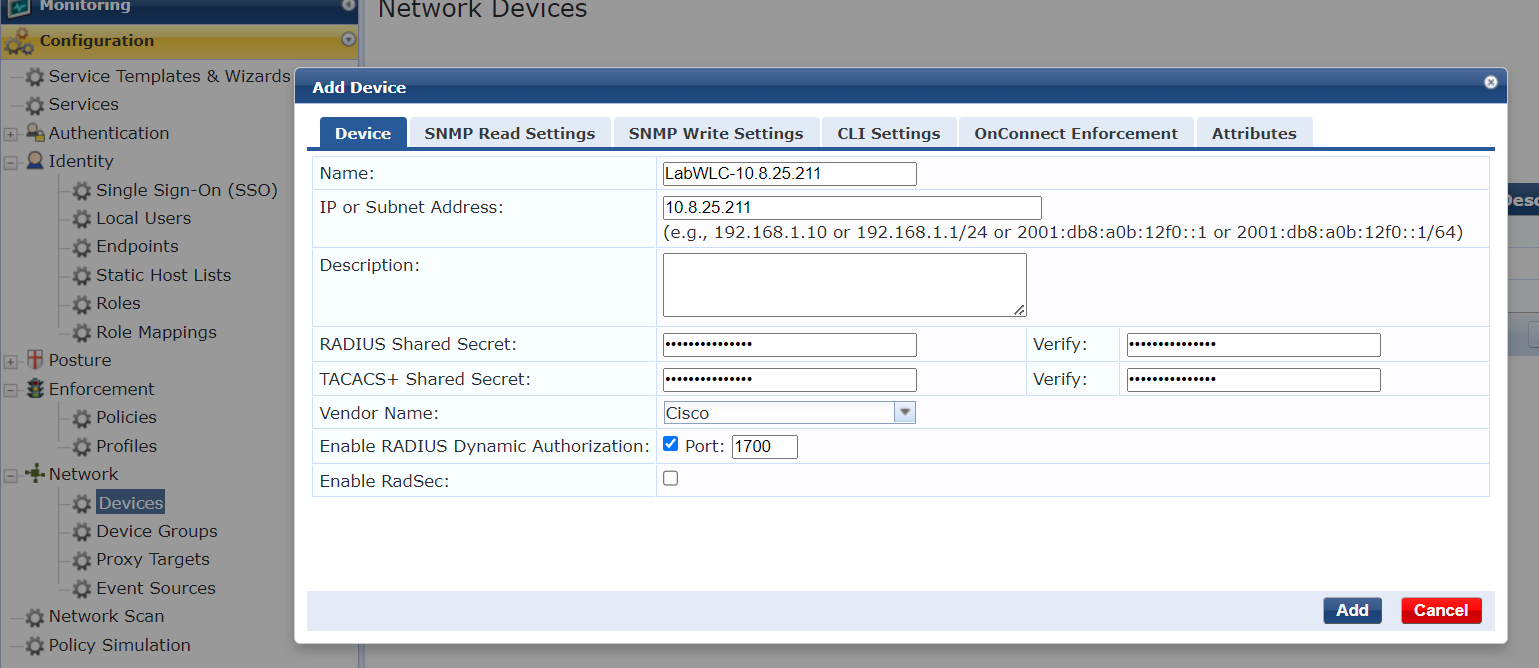Select the Attributes tab

[x=1254, y=133]
